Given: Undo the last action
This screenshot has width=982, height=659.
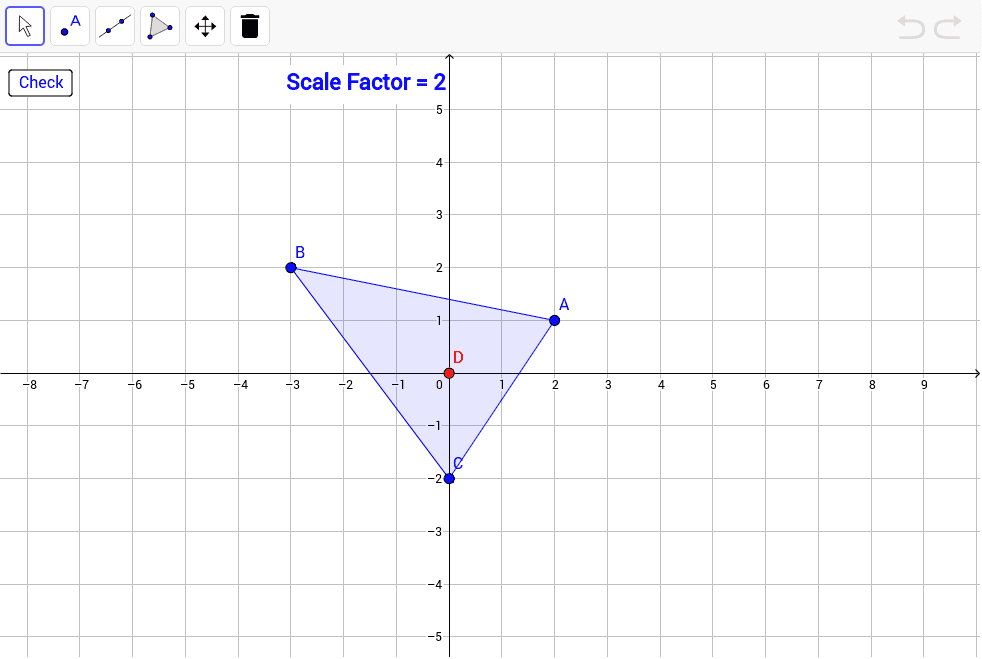Looking at the screenshot, I should pyautogui.click(x=911, y=27).
